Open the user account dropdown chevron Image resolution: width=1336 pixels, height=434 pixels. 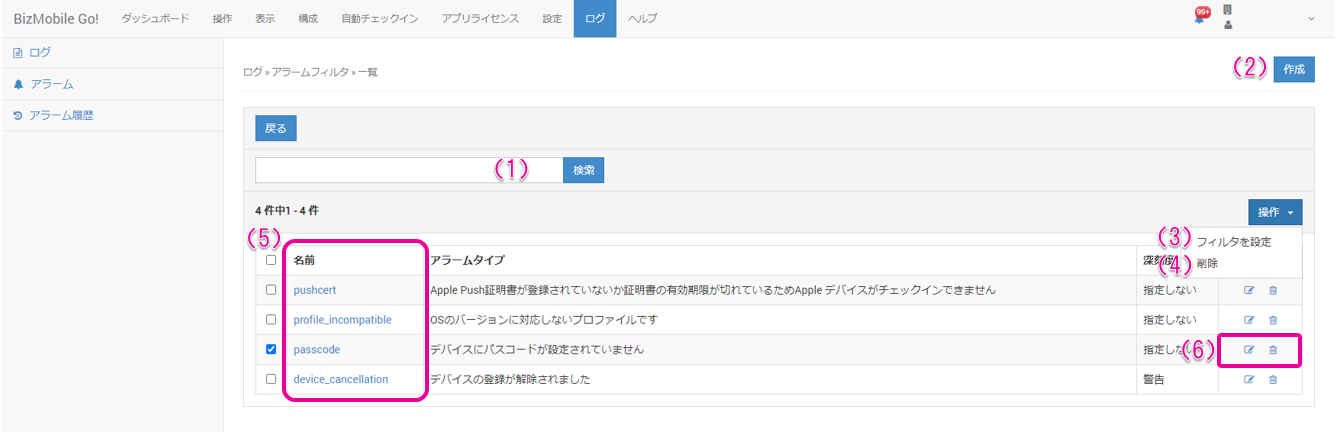point(1311,19)
